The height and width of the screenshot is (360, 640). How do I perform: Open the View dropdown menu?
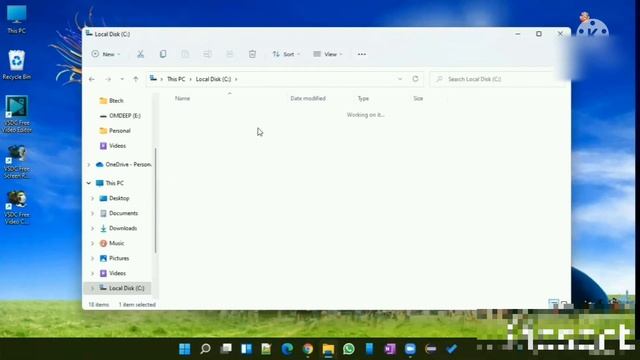[x=328, y=54]
